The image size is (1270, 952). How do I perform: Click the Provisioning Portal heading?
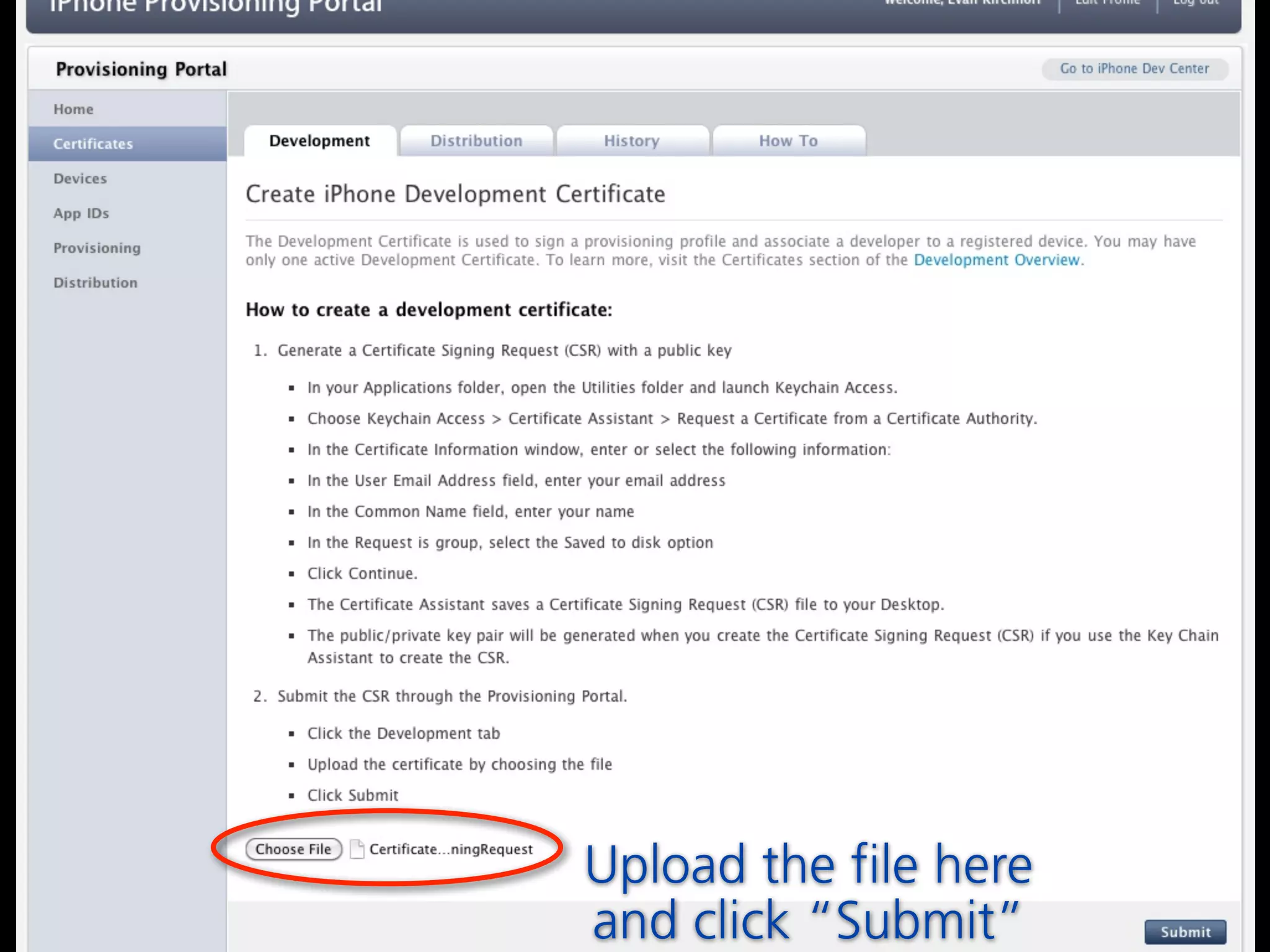coord(141,69)
